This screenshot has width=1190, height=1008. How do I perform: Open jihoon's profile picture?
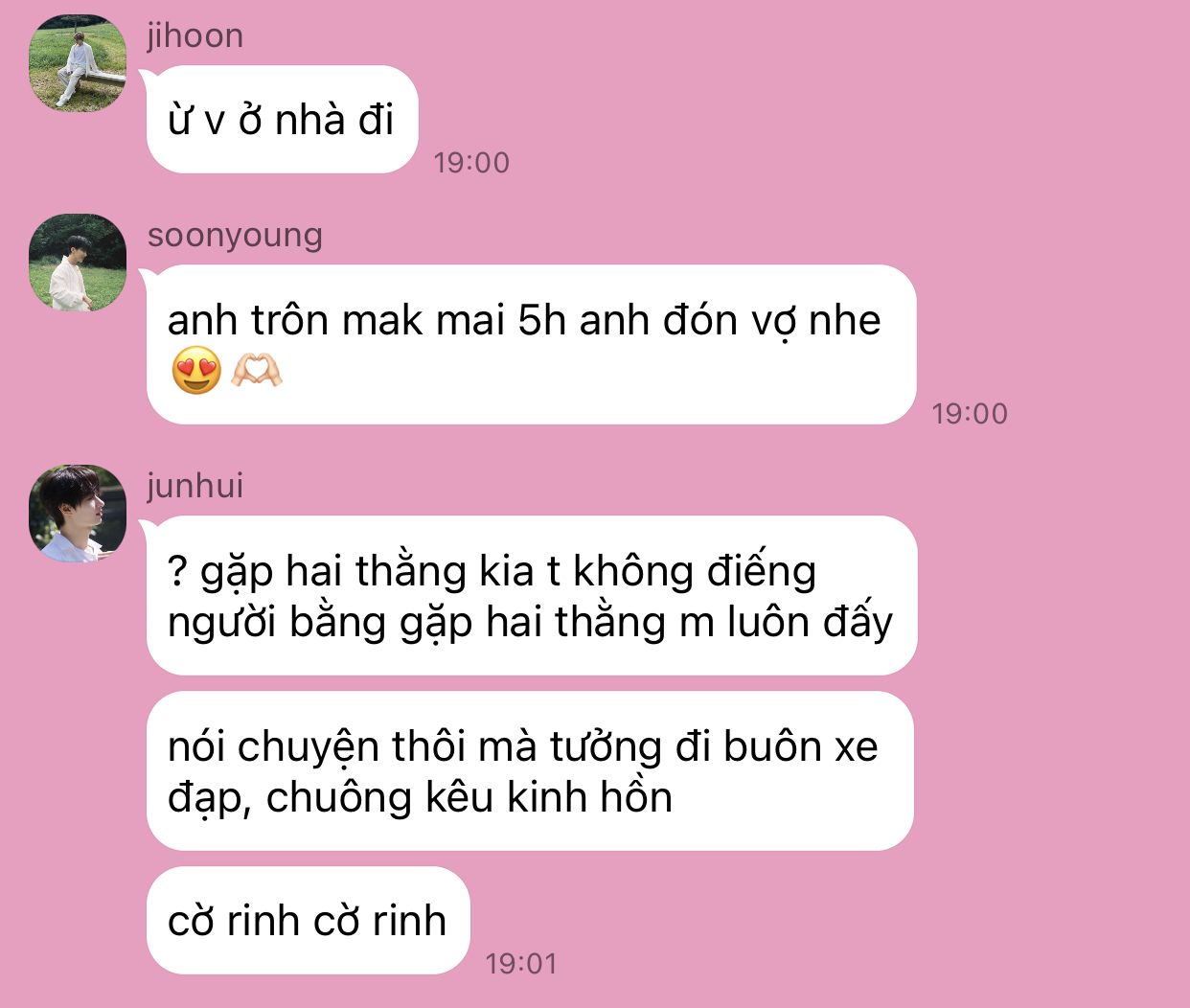point(78,63)
